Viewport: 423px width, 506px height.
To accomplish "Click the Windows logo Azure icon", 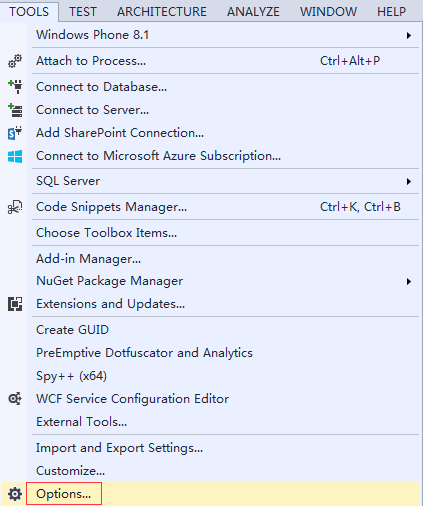I will (x=15, y=156).
